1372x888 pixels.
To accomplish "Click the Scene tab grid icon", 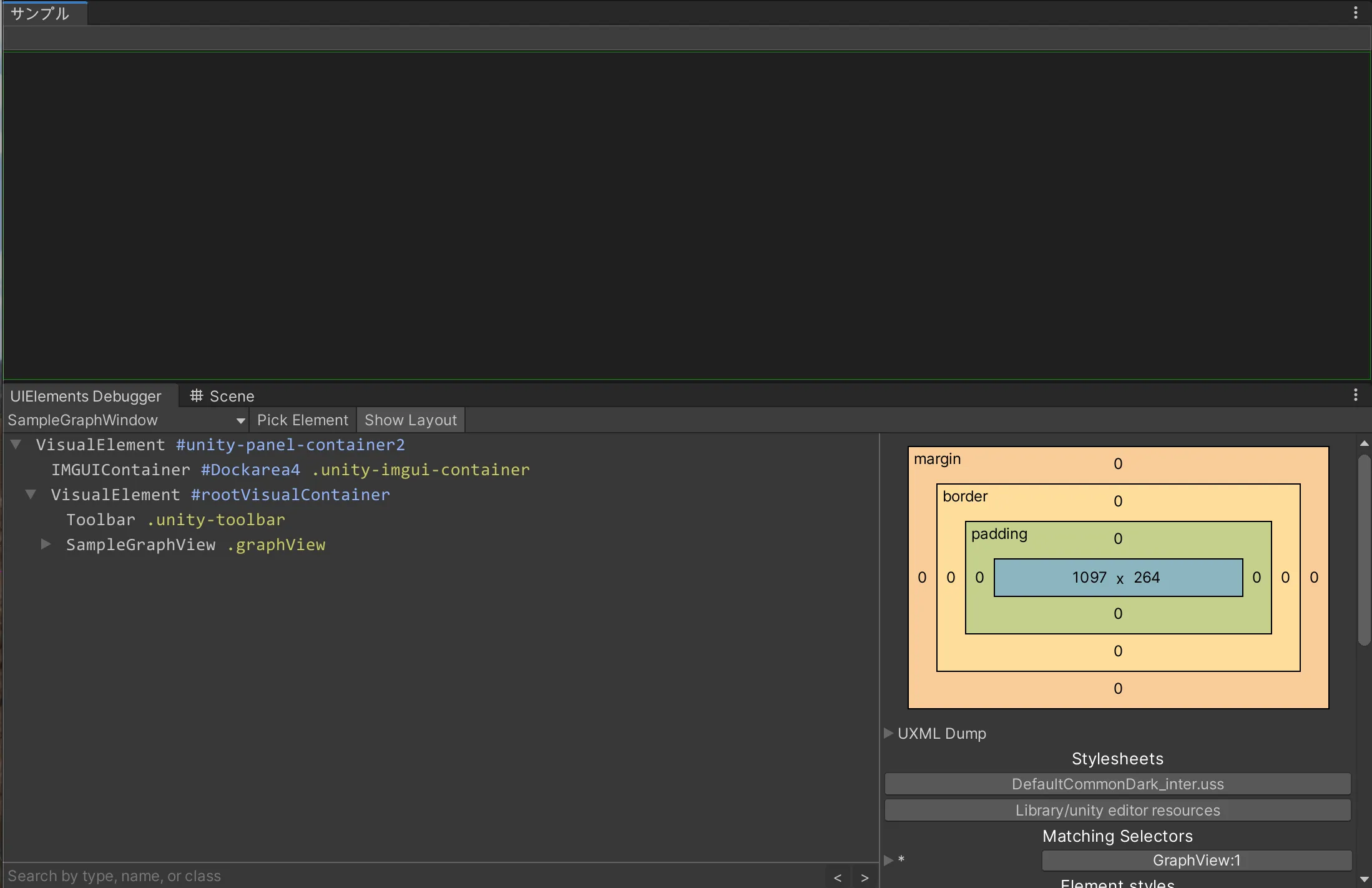I will [197, 396].
